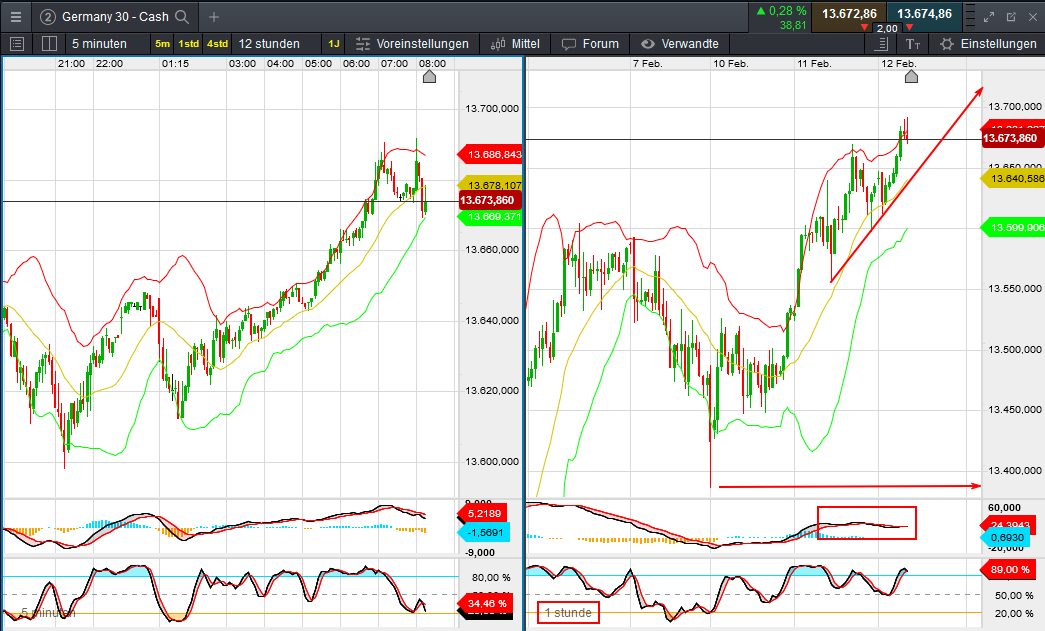
Task: Click the right chart yellow label 13.640,586
Action: point(1014,179)
